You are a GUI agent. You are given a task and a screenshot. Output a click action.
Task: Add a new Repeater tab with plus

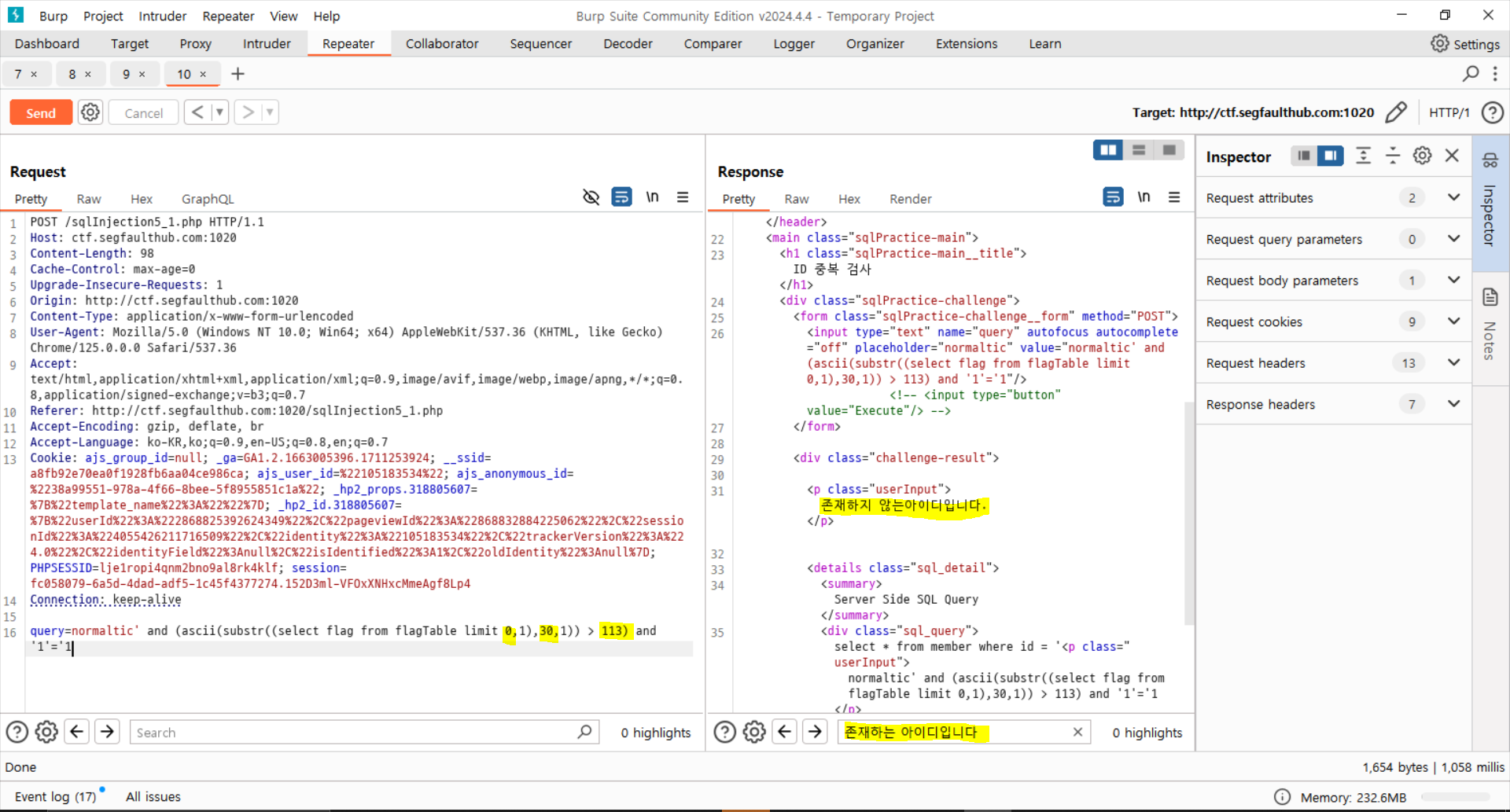tap(238, 74)
